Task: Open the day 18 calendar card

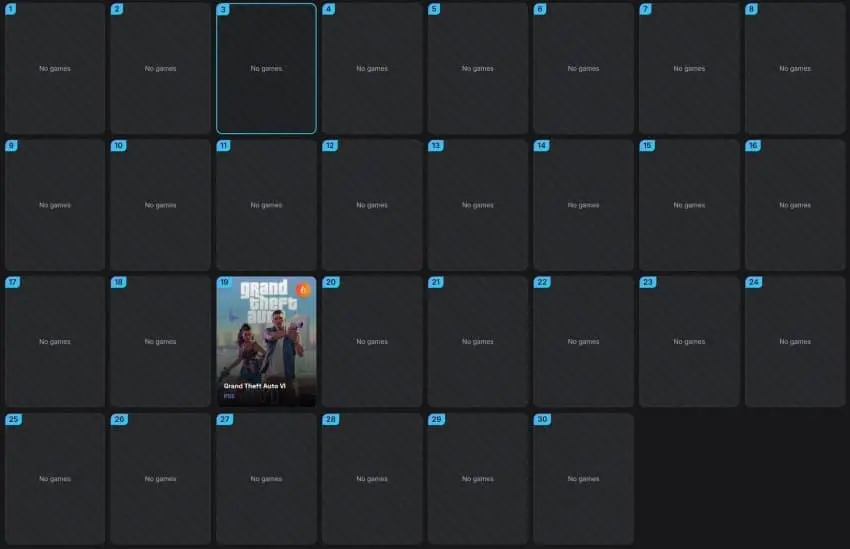Action: pos(160,341)
